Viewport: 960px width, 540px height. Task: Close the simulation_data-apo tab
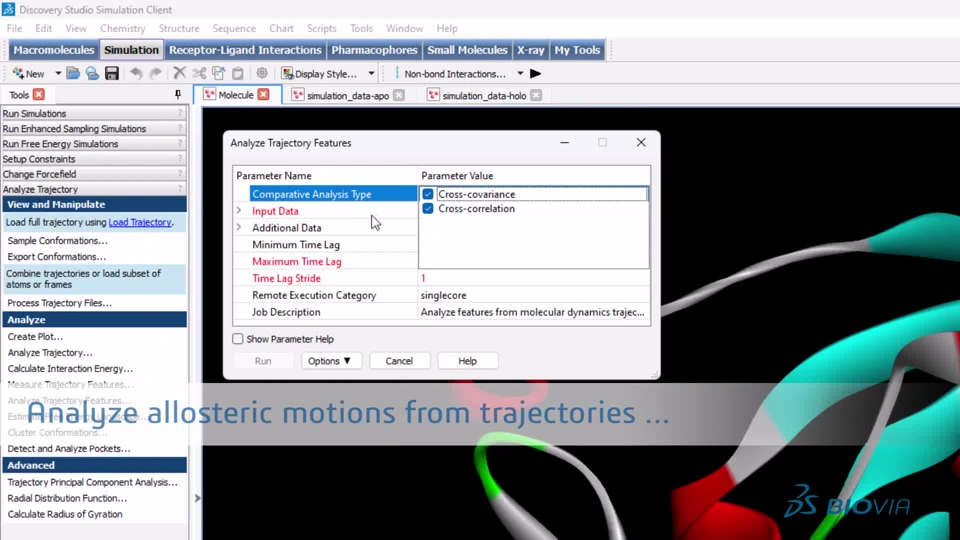point(399,96)
